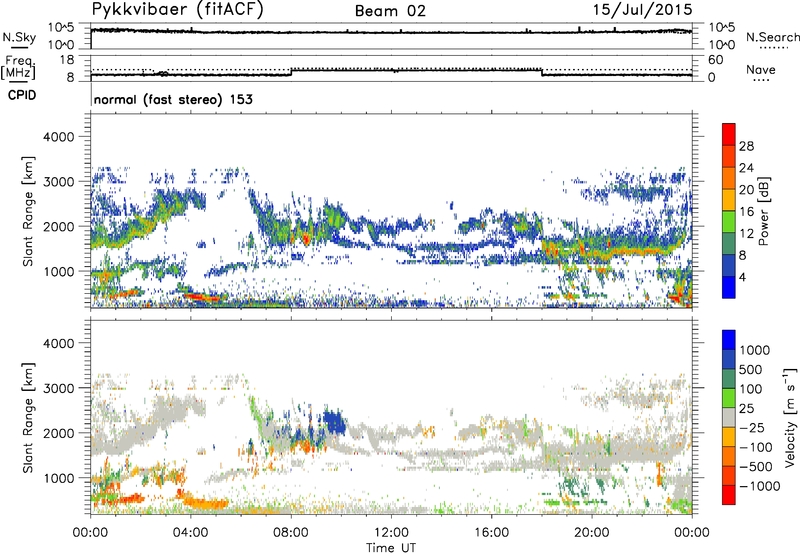The height and width of the screenshot is (554, 800).
Task: Click the blue bottom segment of Power colorbar
Action: pos(729,287)
